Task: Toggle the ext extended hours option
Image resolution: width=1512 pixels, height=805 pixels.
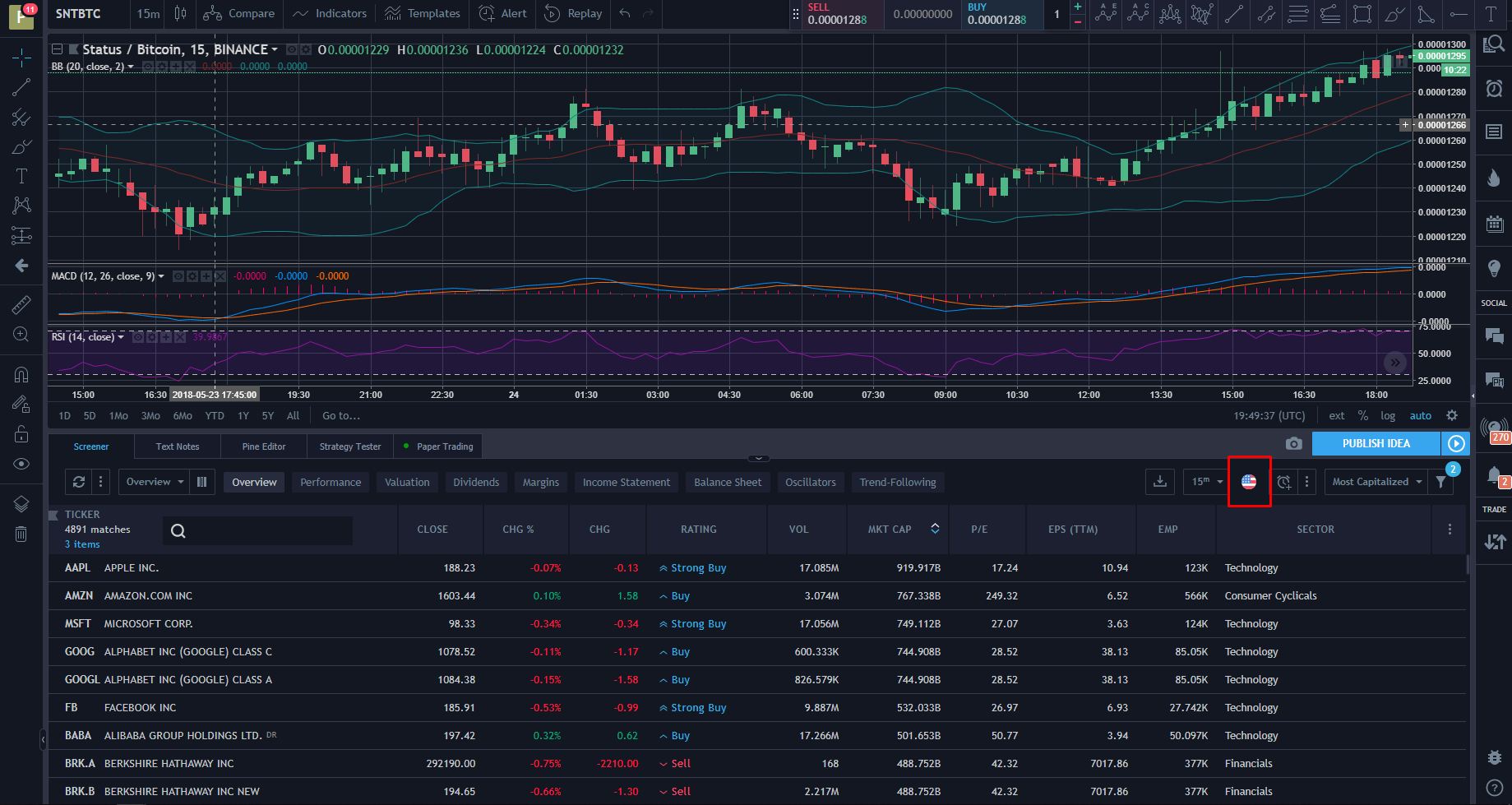Action: (x=1337, y=416)
